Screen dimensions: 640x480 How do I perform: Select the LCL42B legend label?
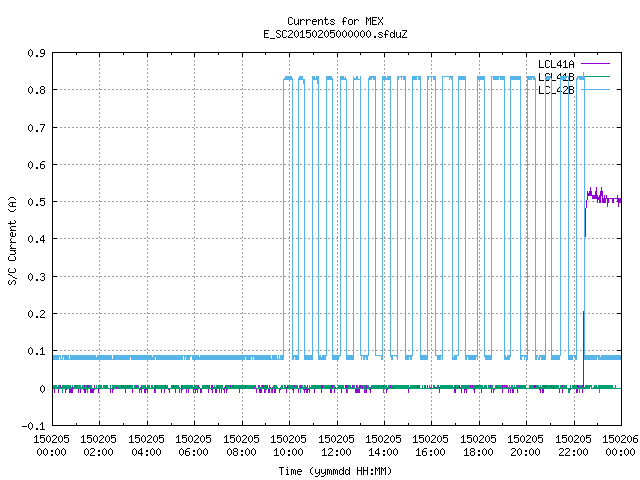point(556,90)
